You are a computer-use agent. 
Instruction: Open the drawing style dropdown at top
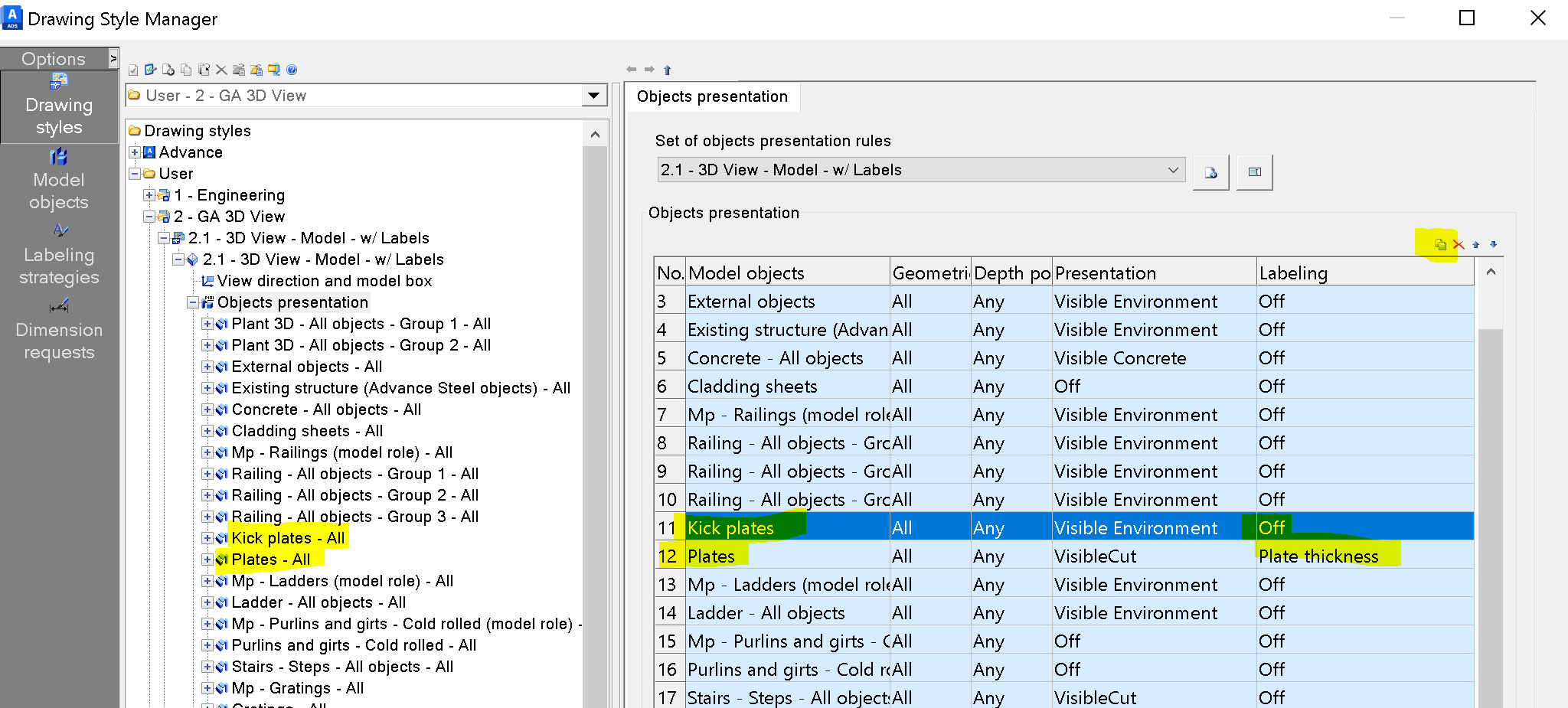(594, 95)
